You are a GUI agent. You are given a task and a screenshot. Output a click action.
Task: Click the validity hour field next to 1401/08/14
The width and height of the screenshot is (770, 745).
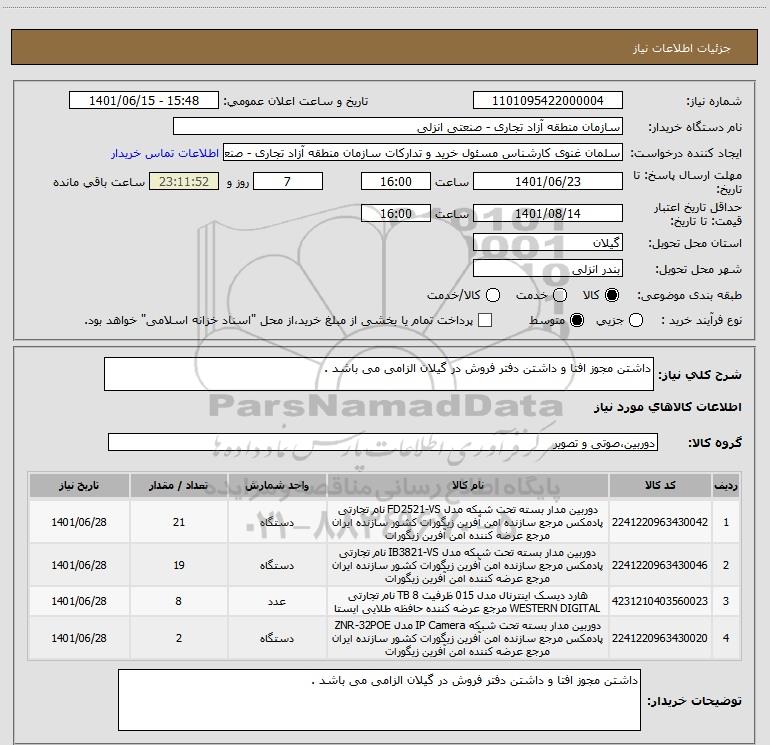pyautogui.click(x=396, y=214)
